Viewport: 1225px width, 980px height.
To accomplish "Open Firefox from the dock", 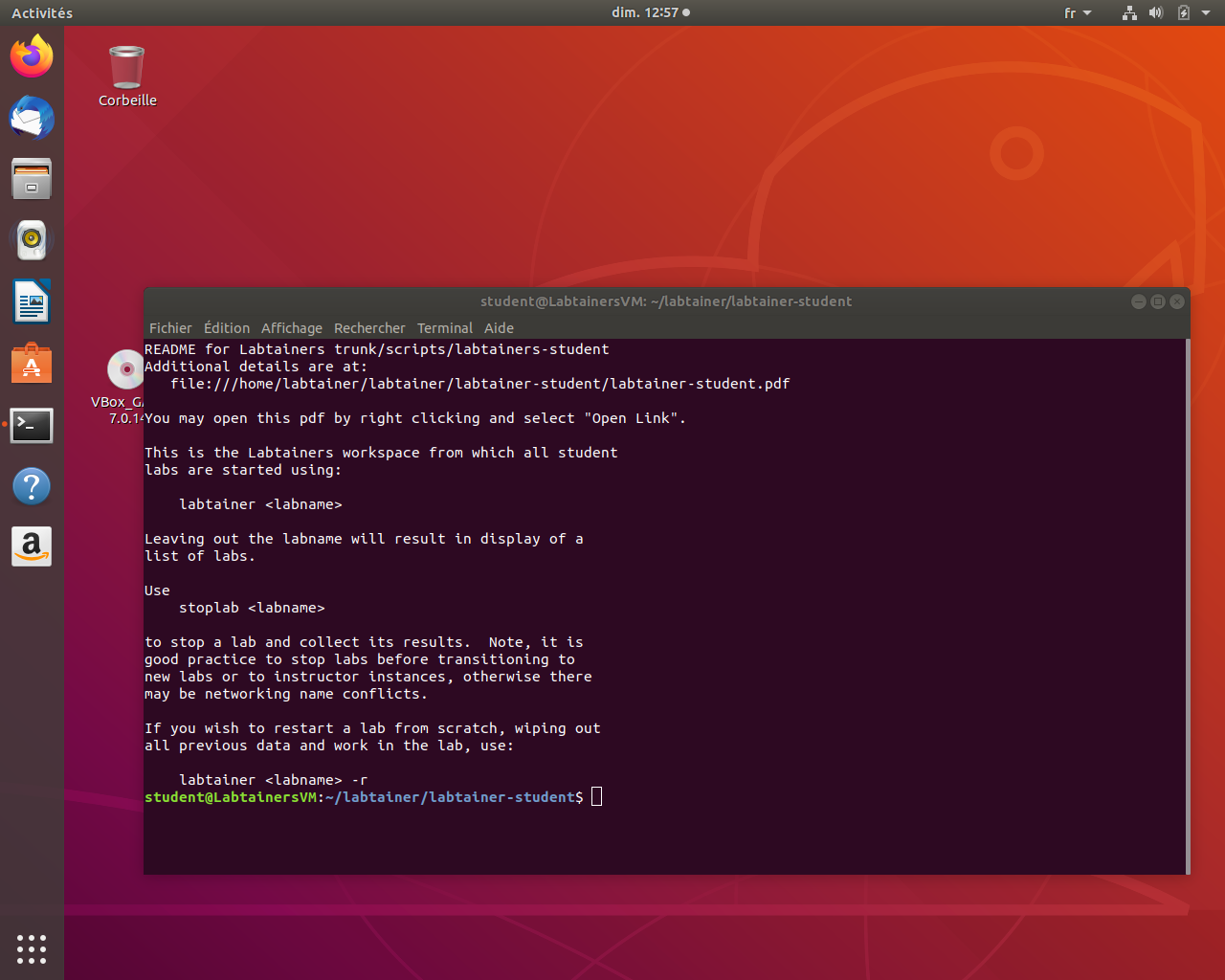I will pos(32,56).
